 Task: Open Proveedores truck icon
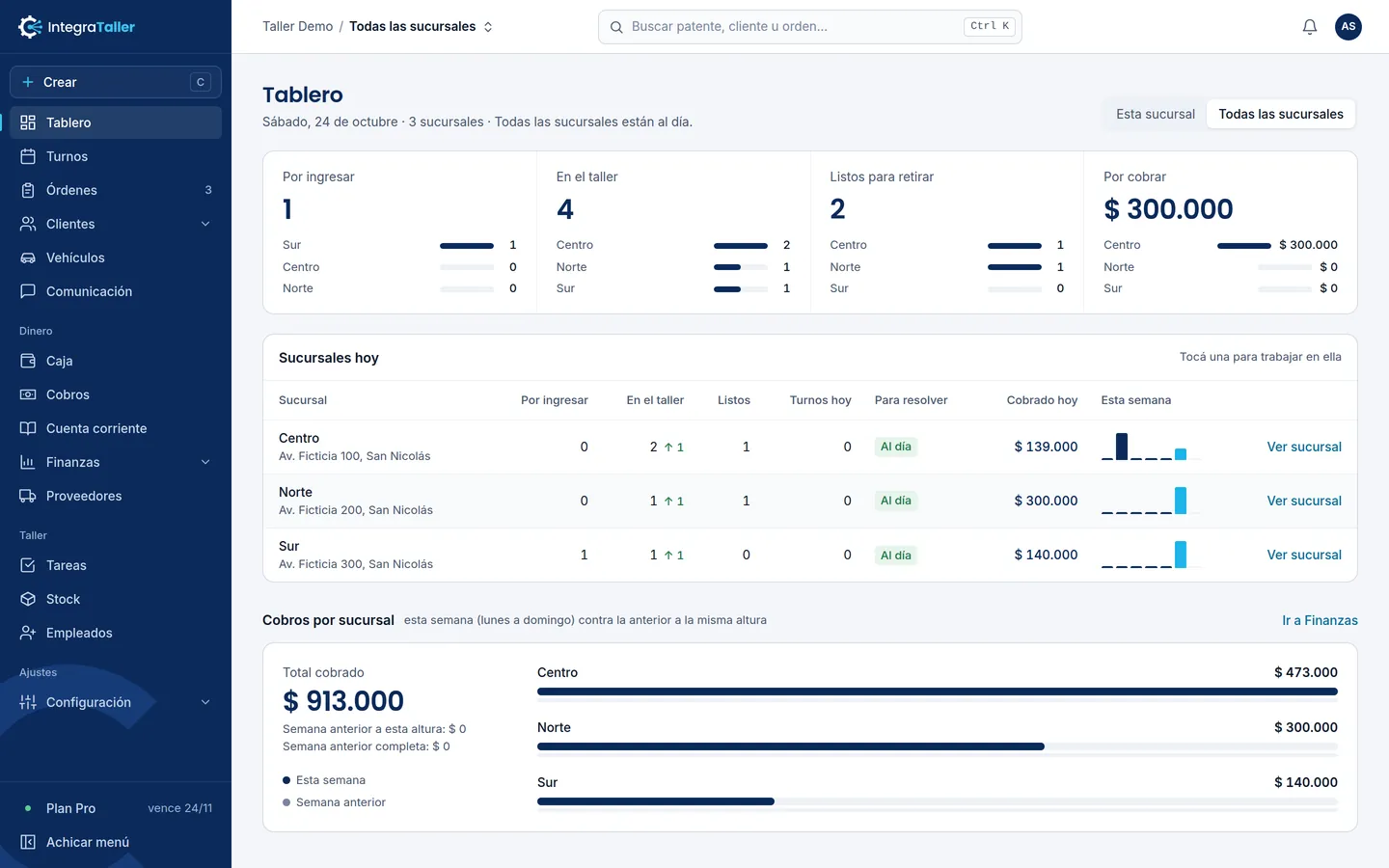coord(28,496)
